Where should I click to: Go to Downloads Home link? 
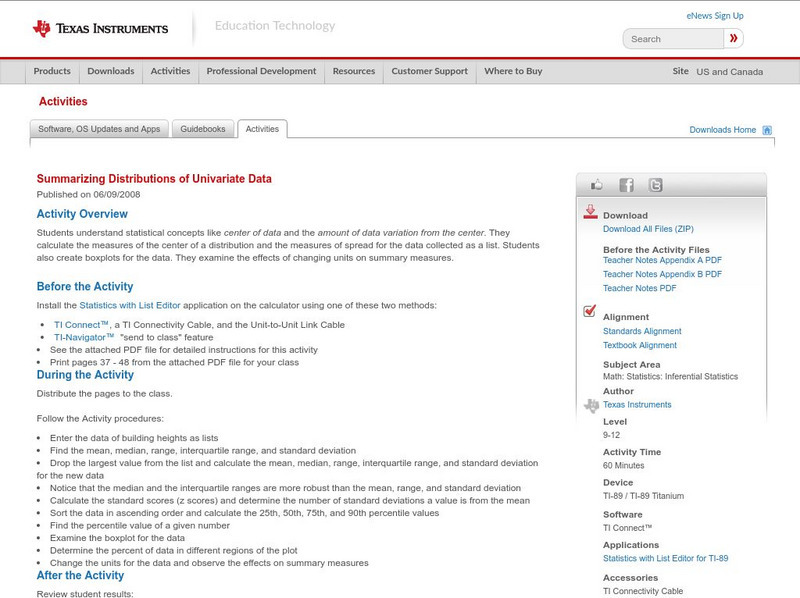click(x=722, y=130)
